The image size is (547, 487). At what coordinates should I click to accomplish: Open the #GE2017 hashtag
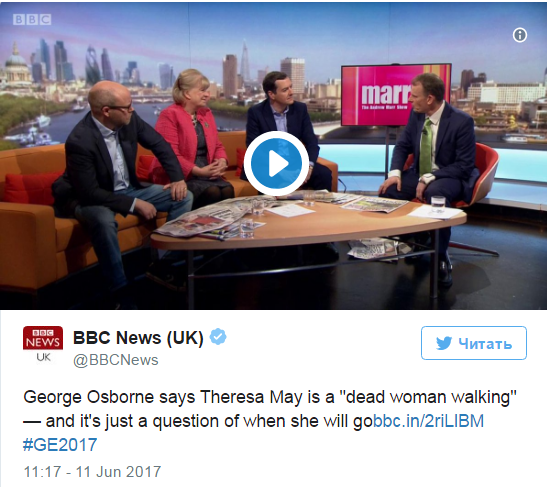pyautogui.click(x=60, y=445)
